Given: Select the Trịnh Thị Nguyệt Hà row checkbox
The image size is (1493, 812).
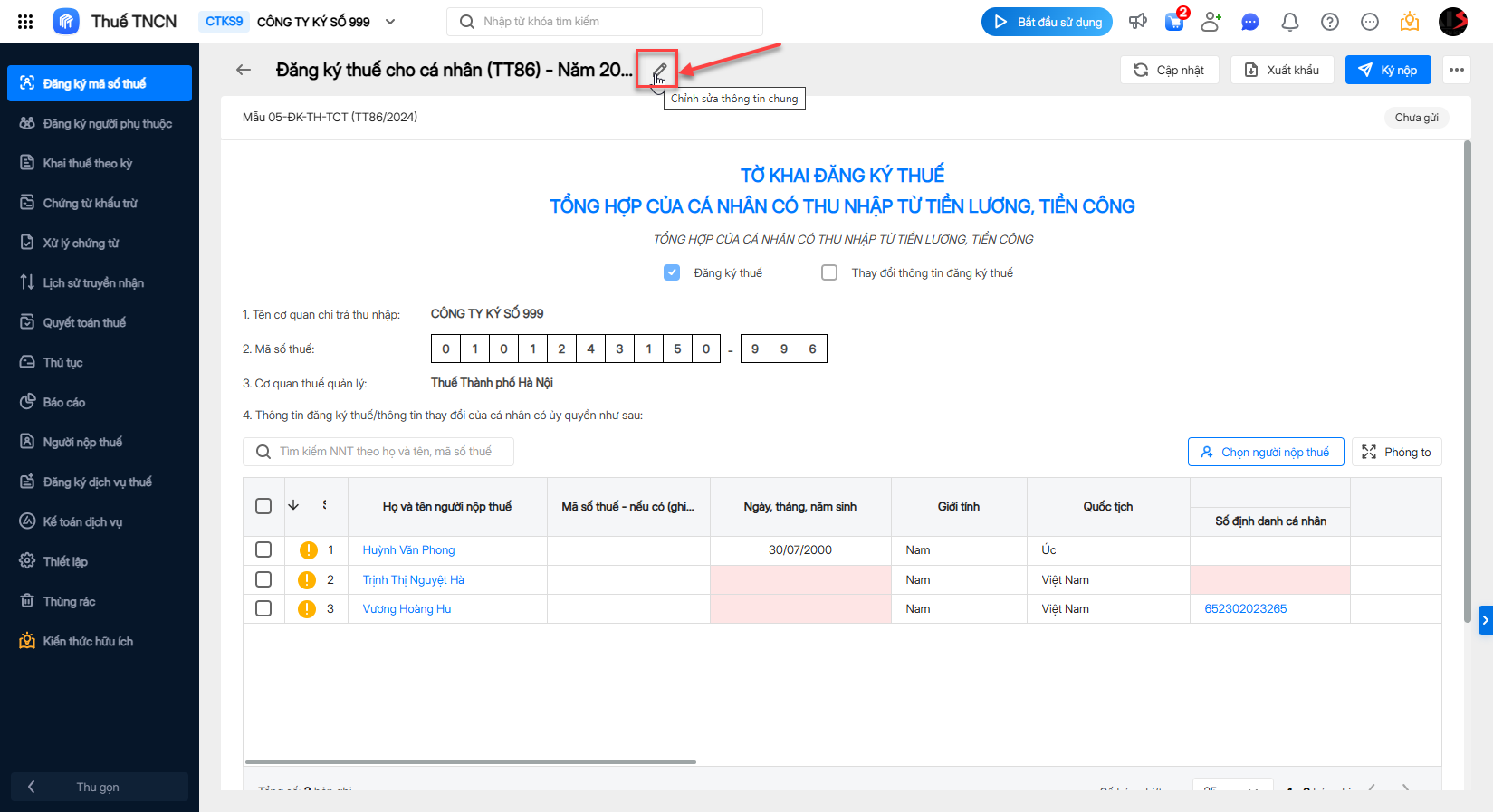Looking at the screenshot, I should tap(263, 579).
